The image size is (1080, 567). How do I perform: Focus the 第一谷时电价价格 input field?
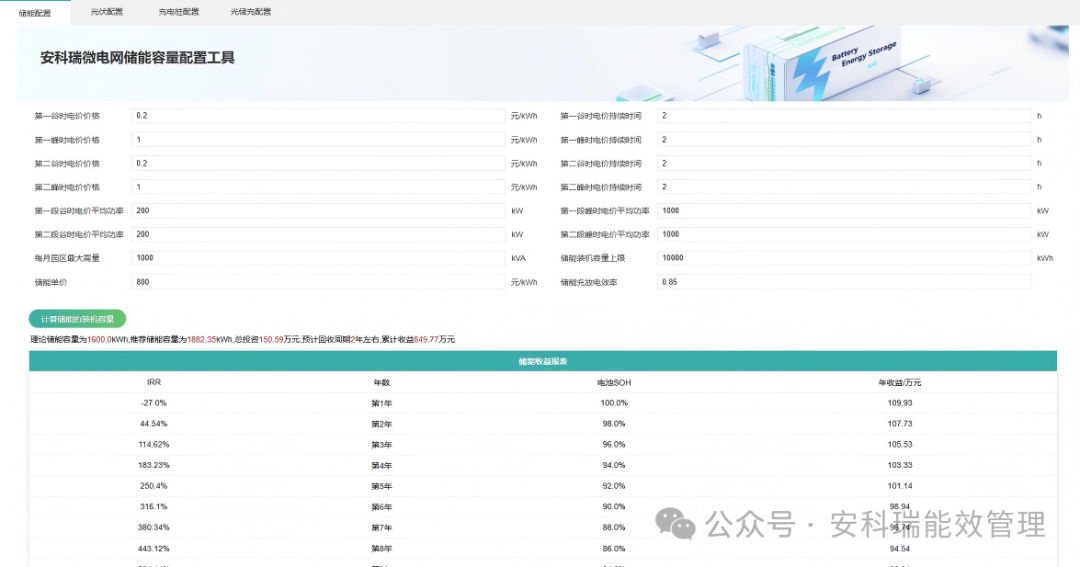pos(318,116)
